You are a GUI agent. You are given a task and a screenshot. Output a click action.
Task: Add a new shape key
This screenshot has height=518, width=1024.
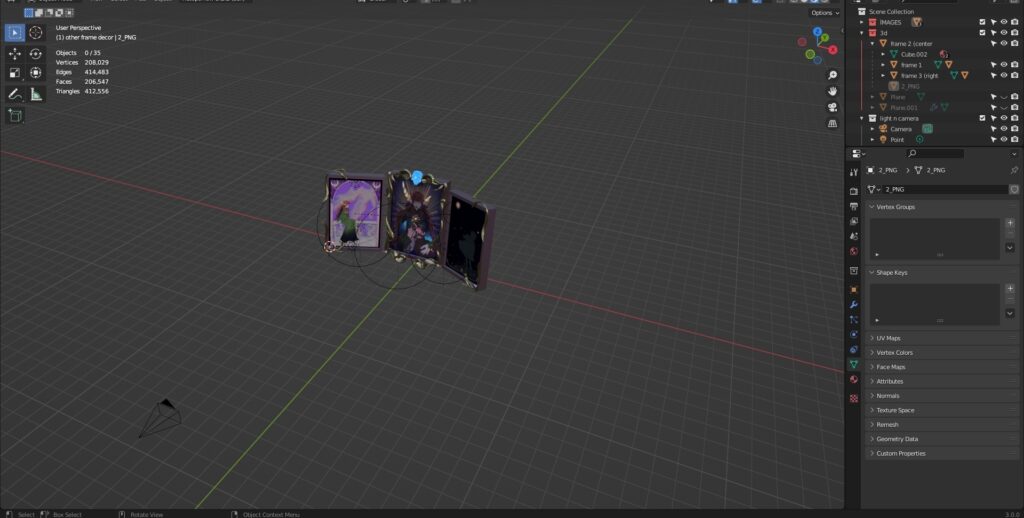pos(1010,288)
